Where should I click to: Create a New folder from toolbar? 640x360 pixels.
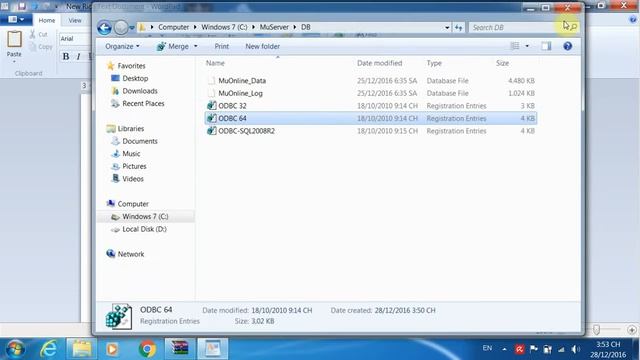[262, 46]
